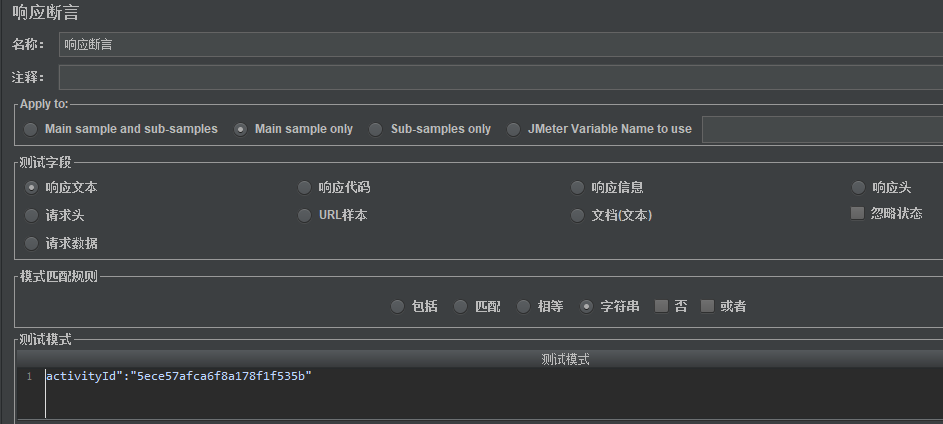Pick the URL样本 option
This screenshot has height=424, width=943.
[305, 215]
